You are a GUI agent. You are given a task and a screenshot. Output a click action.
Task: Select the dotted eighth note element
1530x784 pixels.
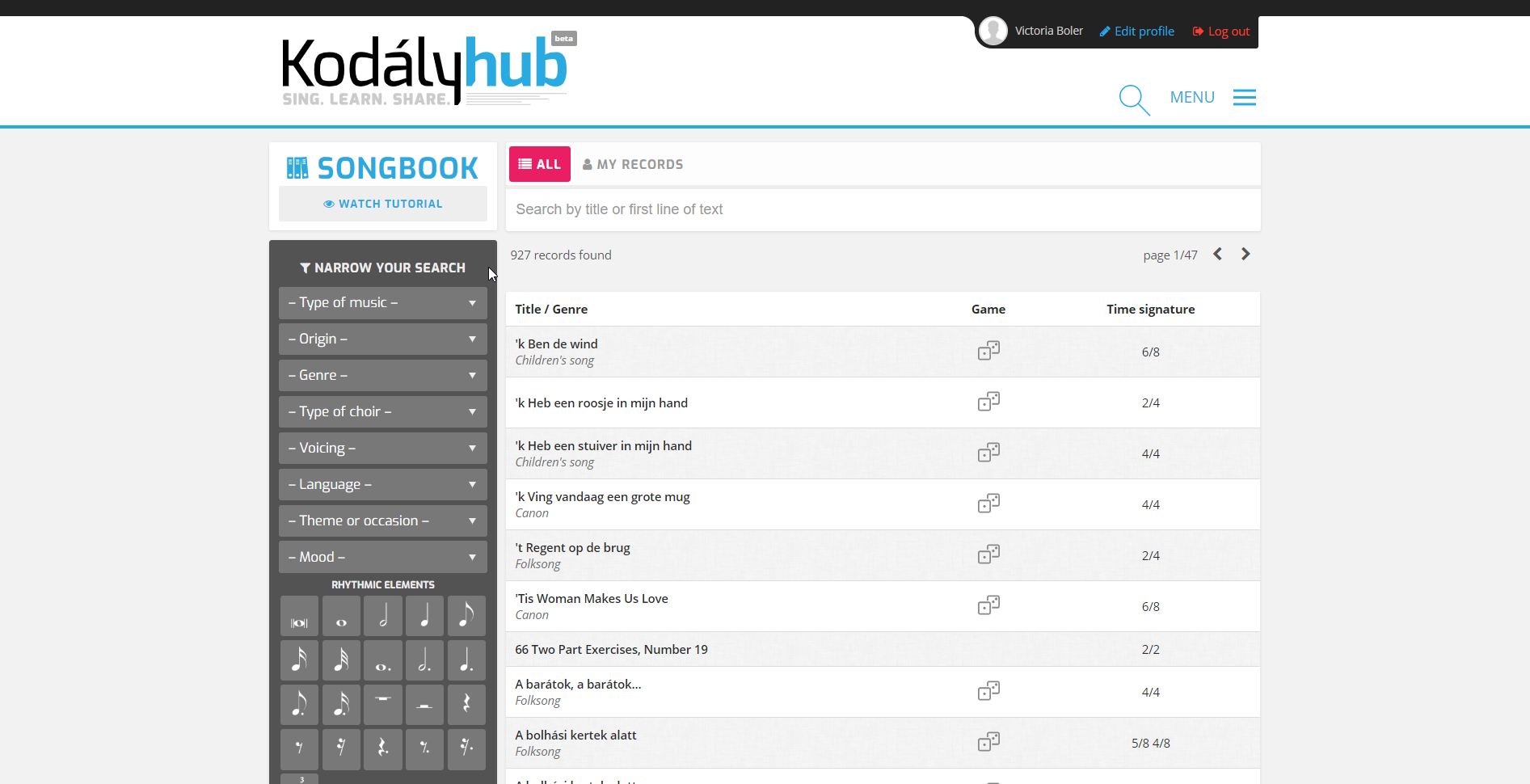(x=299, y=705)
